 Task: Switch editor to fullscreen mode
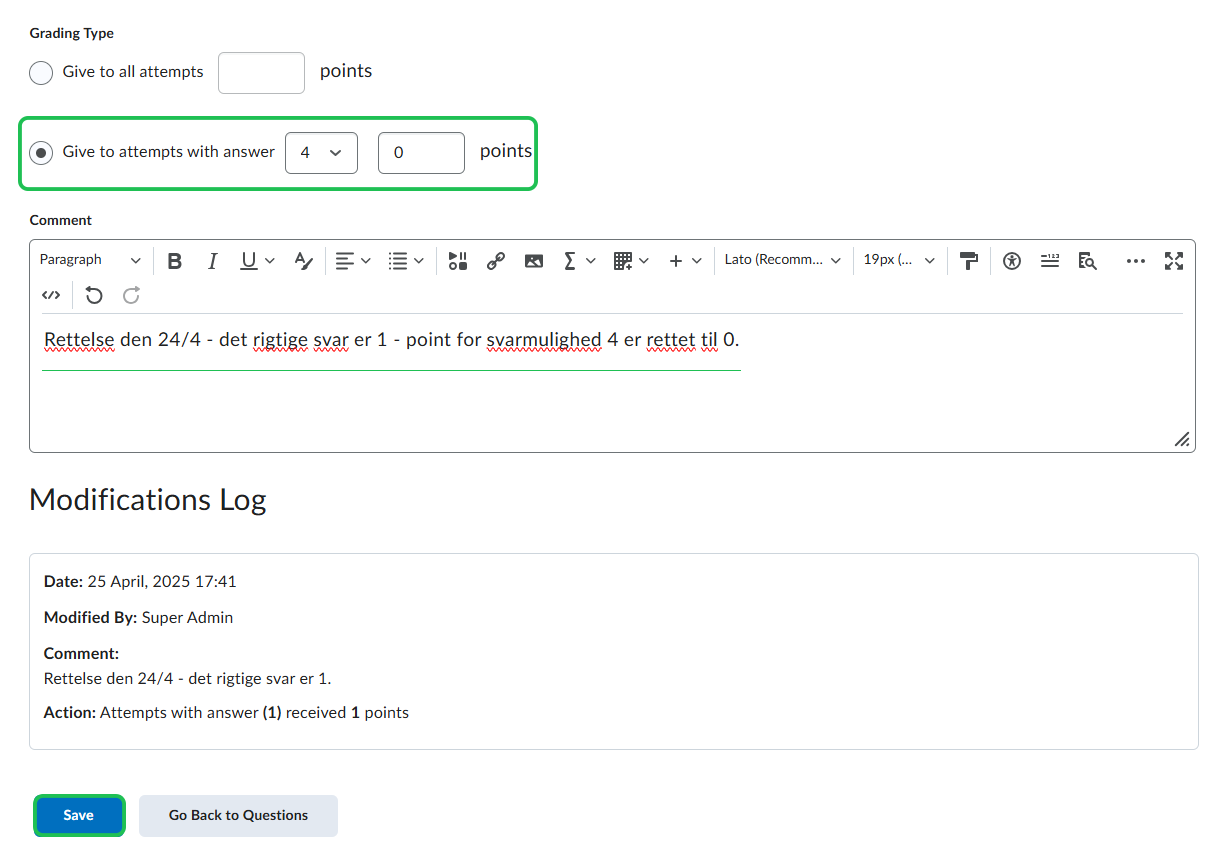click(x=1174, y=261)
